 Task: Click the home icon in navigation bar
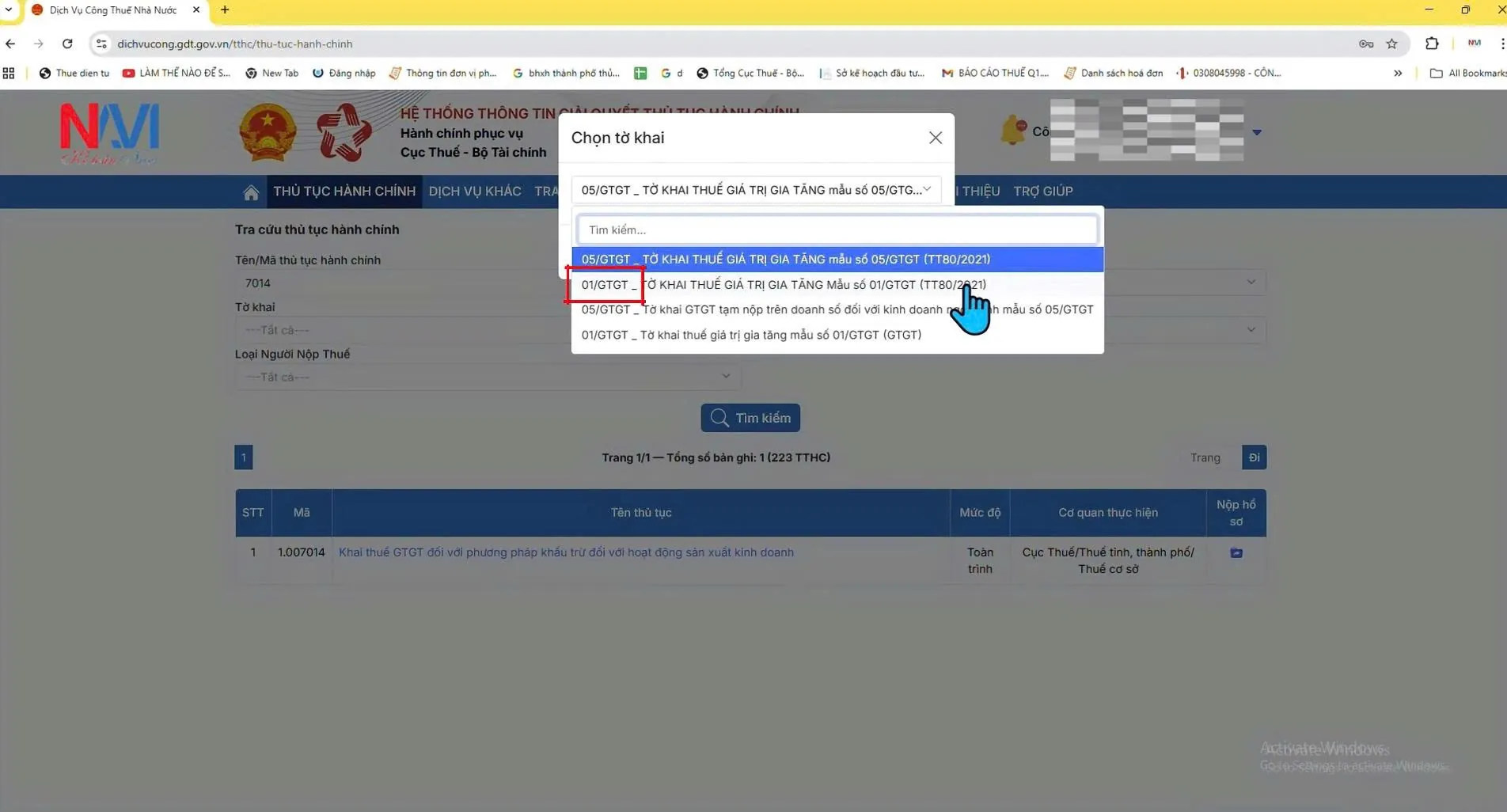point(251,192)
